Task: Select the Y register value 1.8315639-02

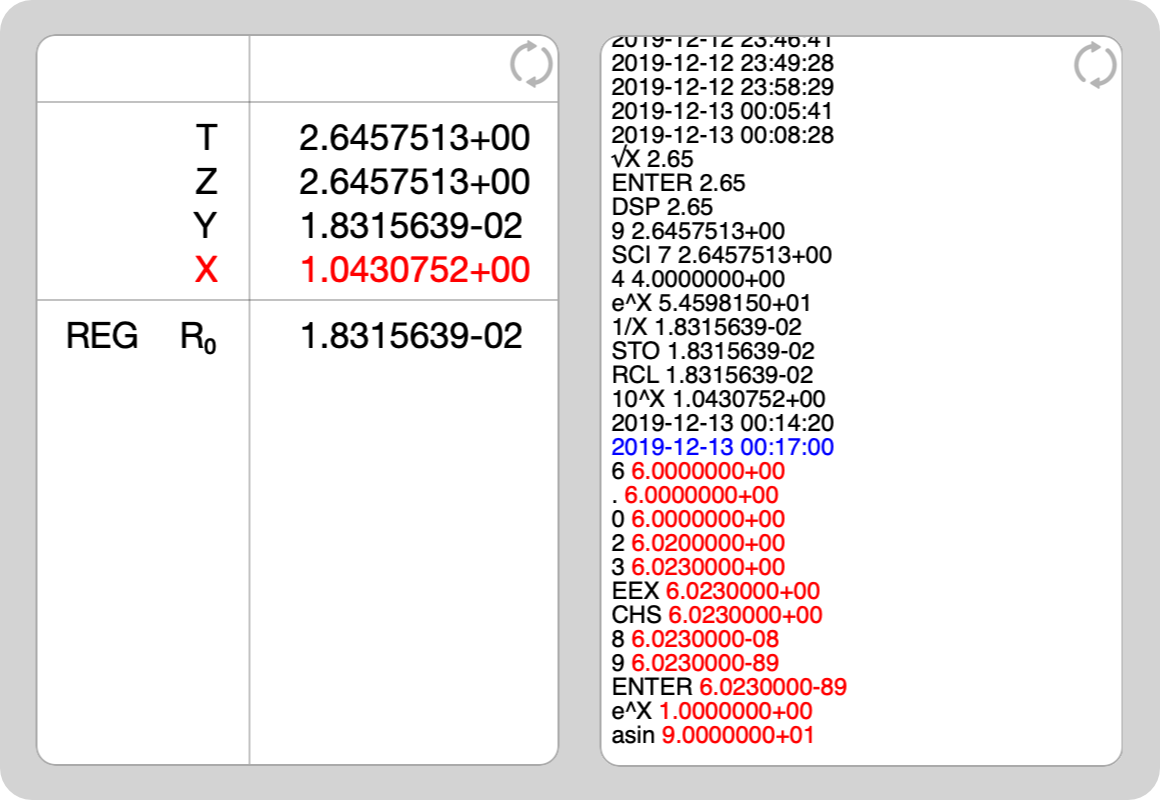Action: tap(411, 226)
